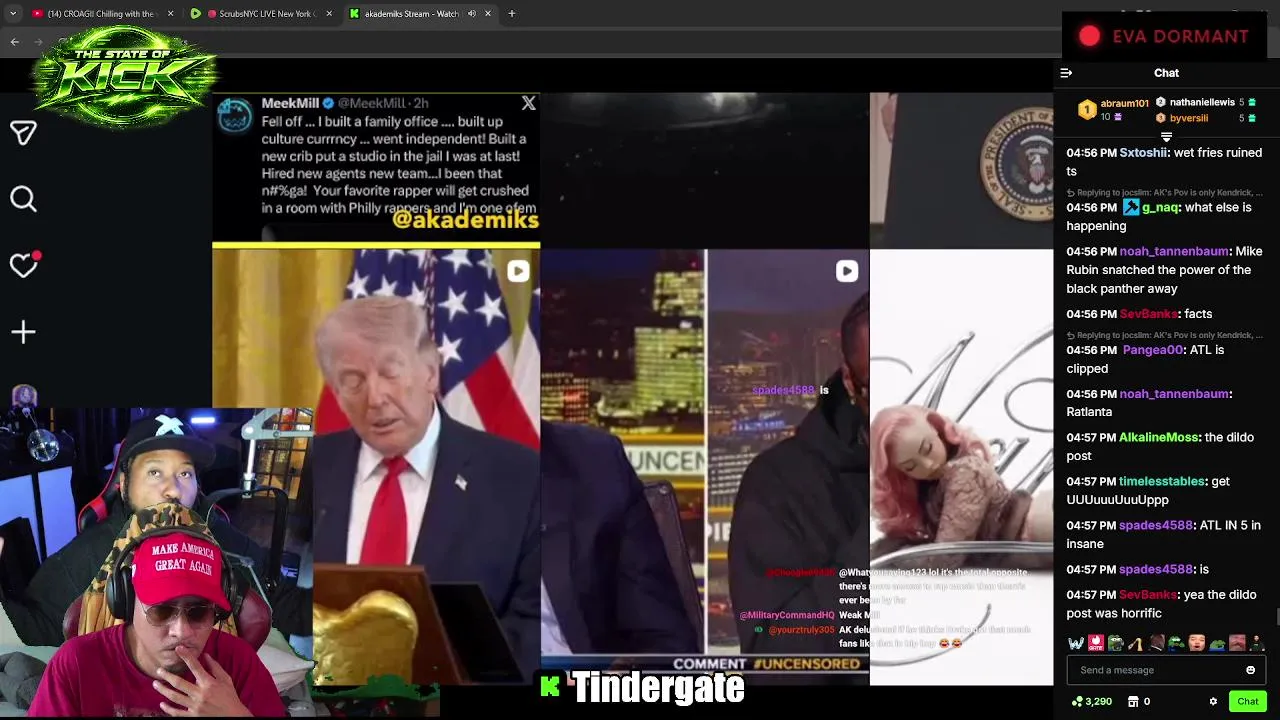
Task: Click username Sxtoshii in chat
Action: click(x=1143, y=153)
